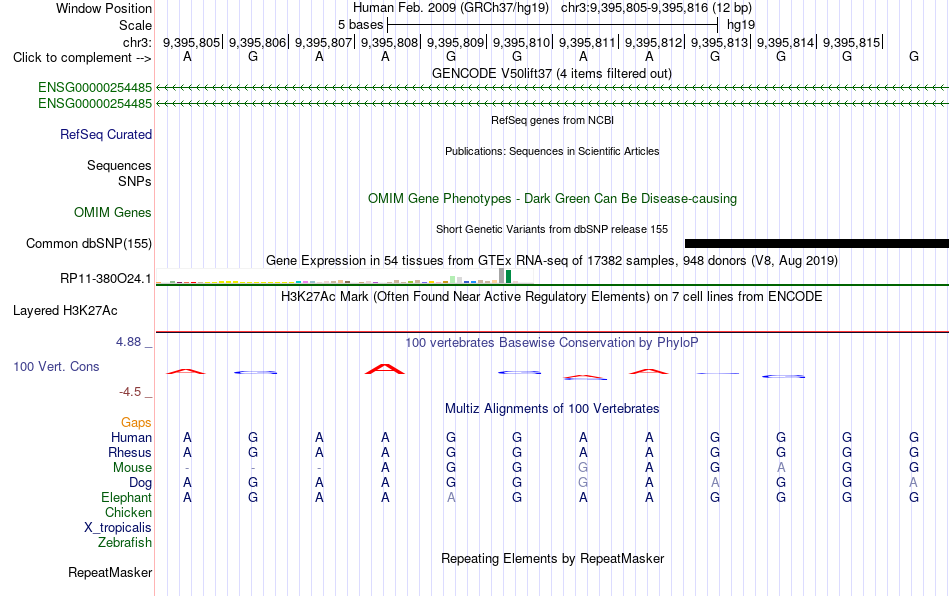Click the faded G in the Dog row
The width and height of the screenshot is (950, 596).
[583, 483]
